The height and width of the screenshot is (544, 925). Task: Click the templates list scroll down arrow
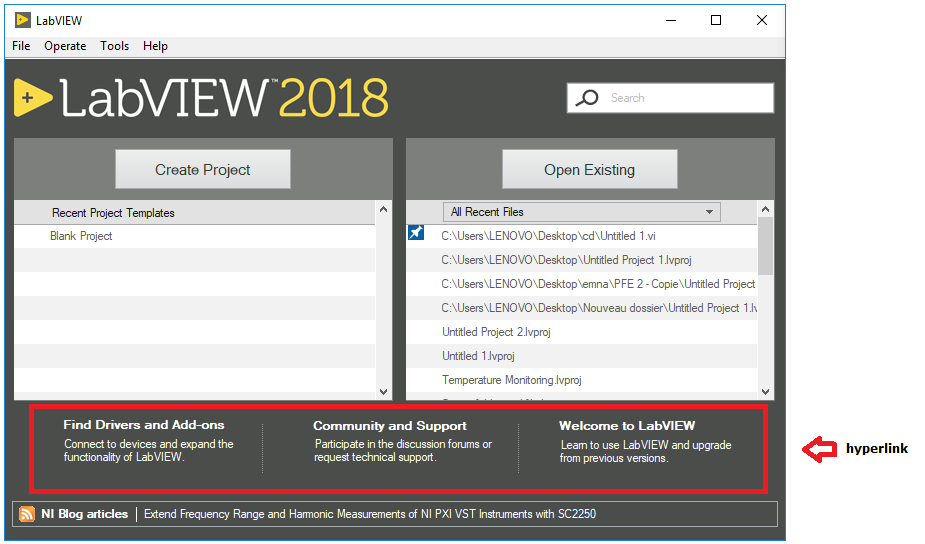click(383, 392)
